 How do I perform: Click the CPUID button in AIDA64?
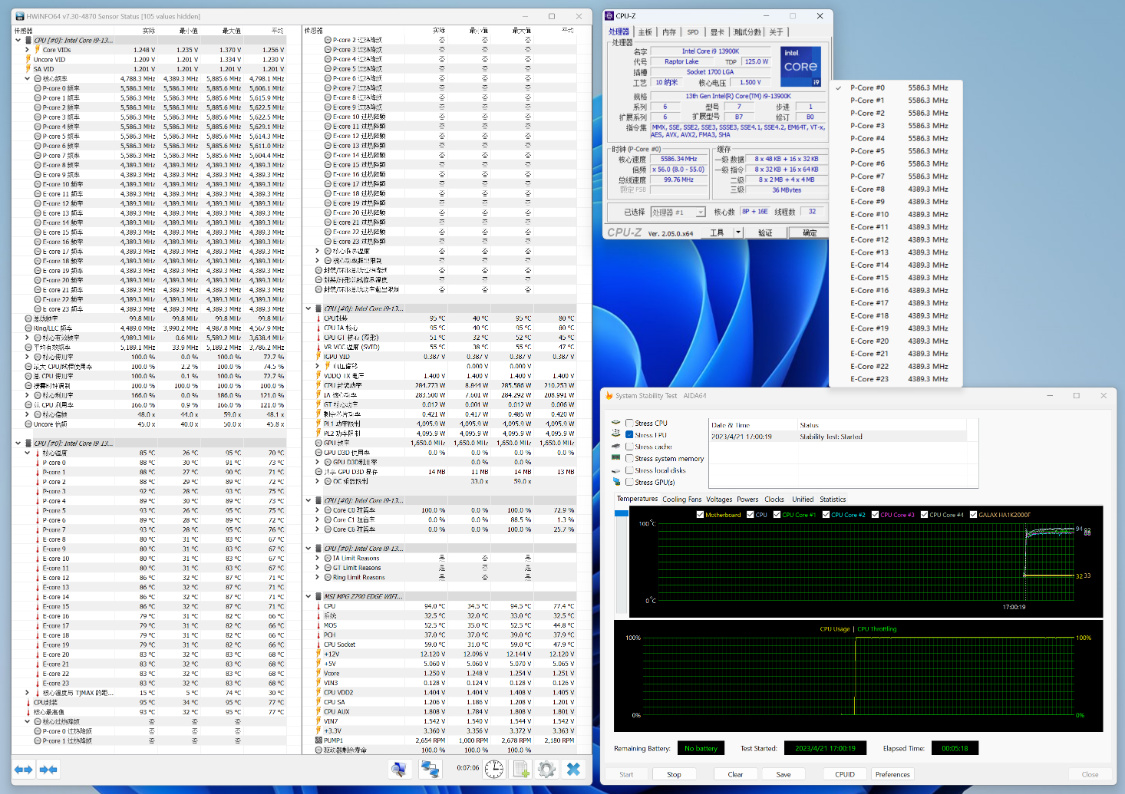click(844, 774)
